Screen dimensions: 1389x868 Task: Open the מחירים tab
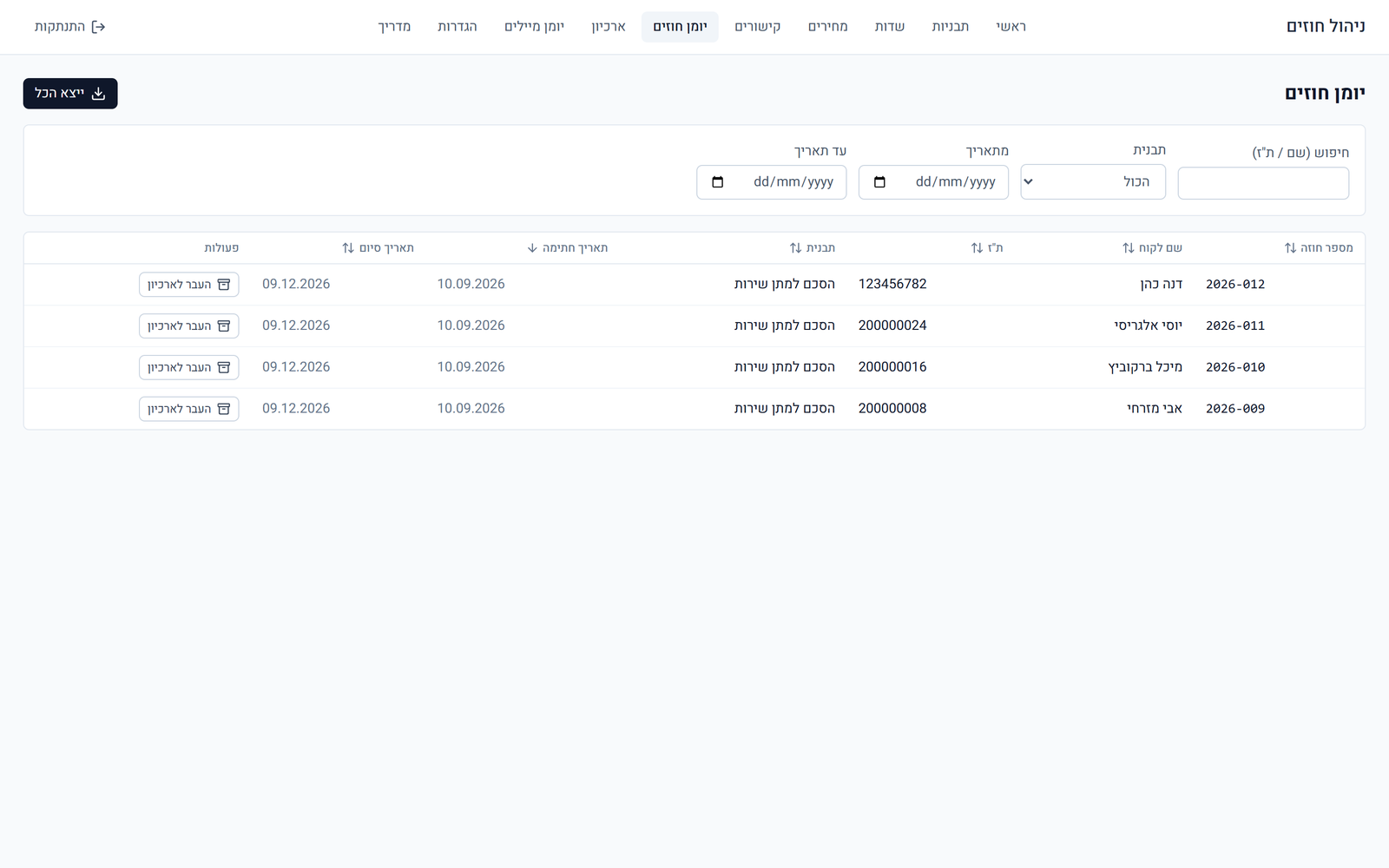tap(828, 27)
